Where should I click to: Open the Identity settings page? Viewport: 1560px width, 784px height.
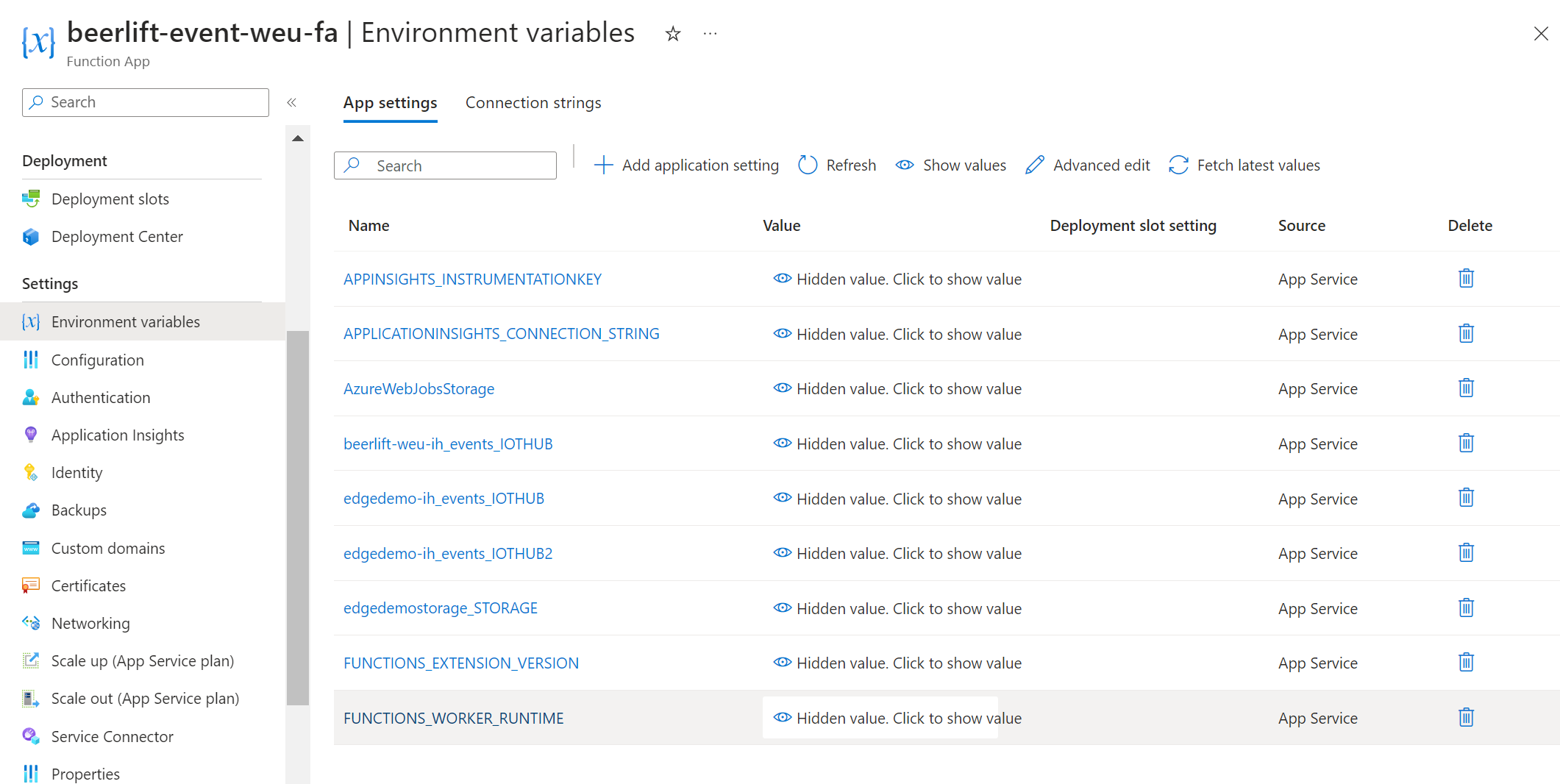[x=76, y=472]
